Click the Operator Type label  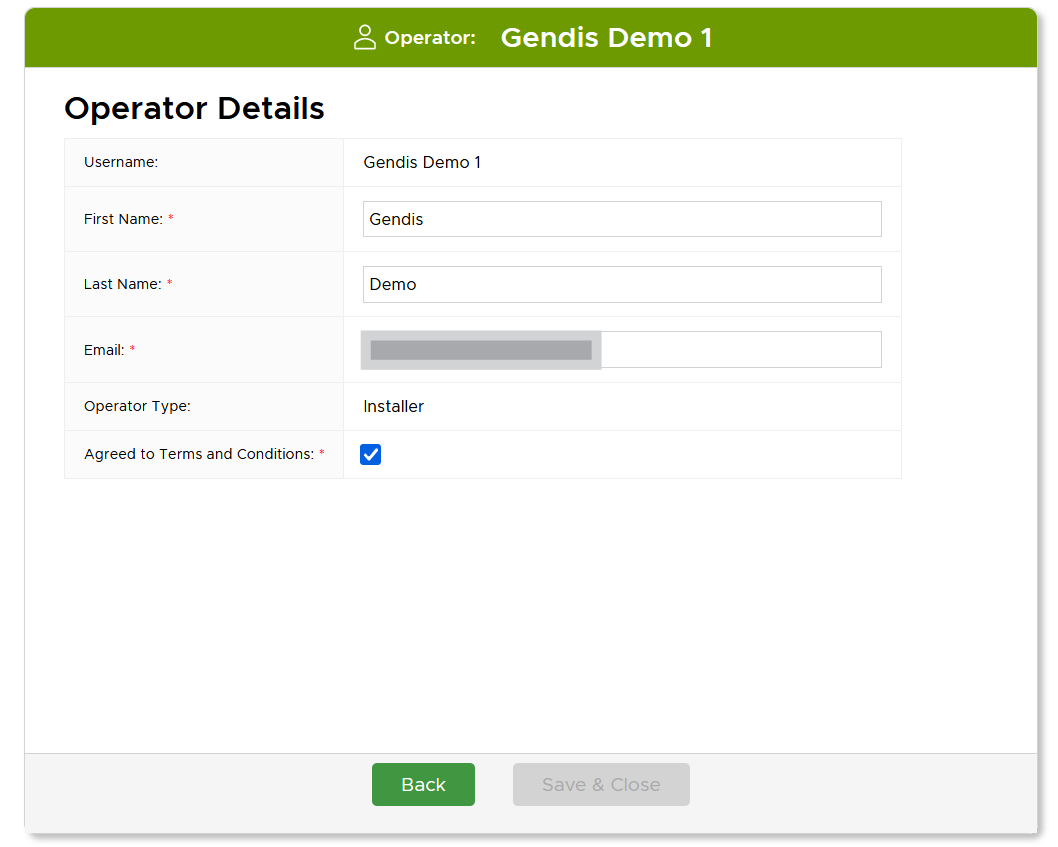pos(137,406)
